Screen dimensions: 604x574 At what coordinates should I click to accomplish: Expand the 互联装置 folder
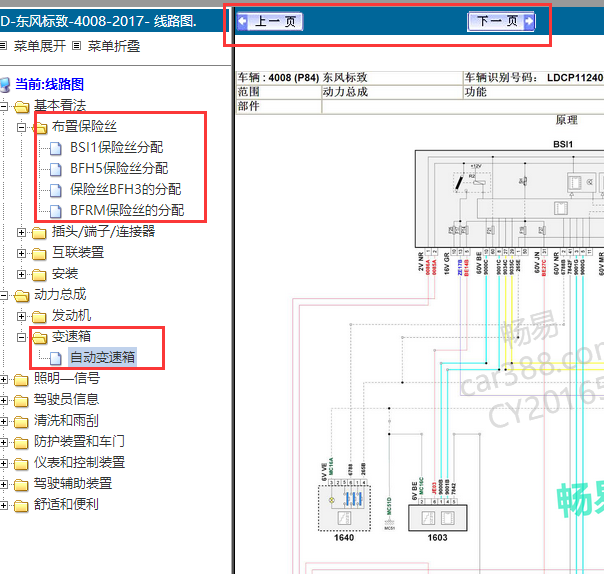click(22, 253)
